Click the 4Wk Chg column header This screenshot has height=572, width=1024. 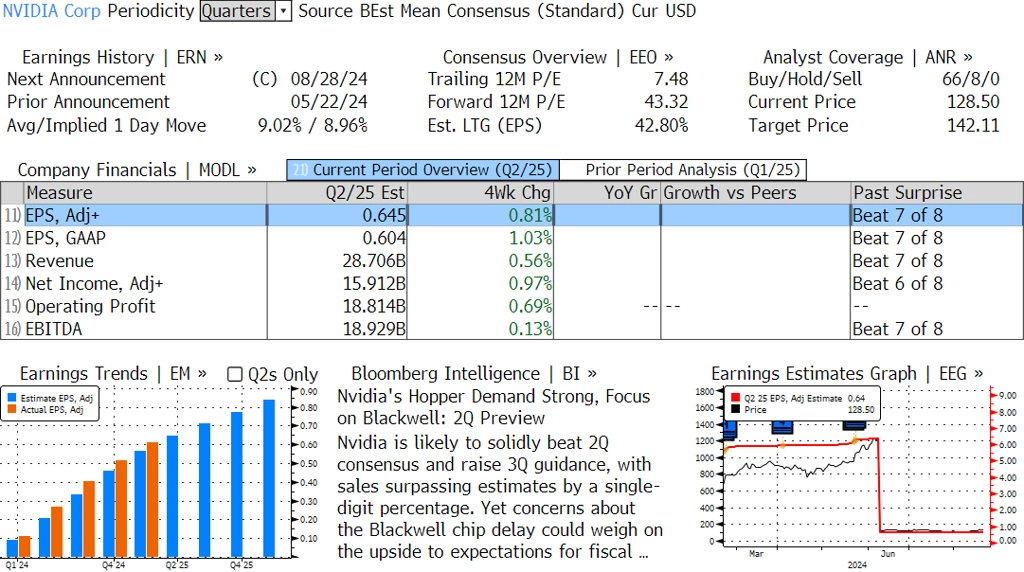481,193
